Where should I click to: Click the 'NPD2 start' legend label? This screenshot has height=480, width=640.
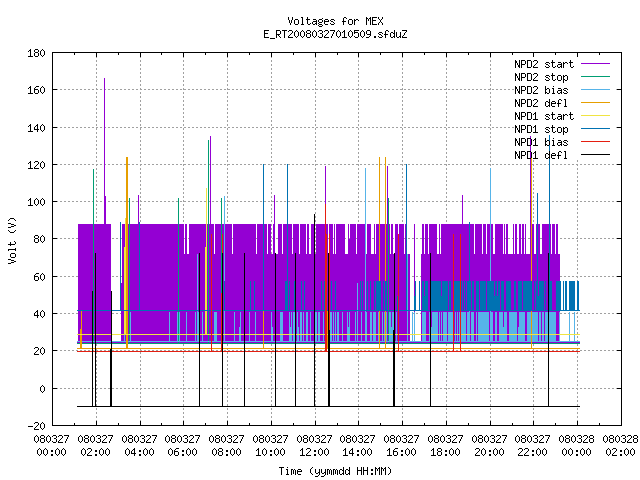point(544,64)
